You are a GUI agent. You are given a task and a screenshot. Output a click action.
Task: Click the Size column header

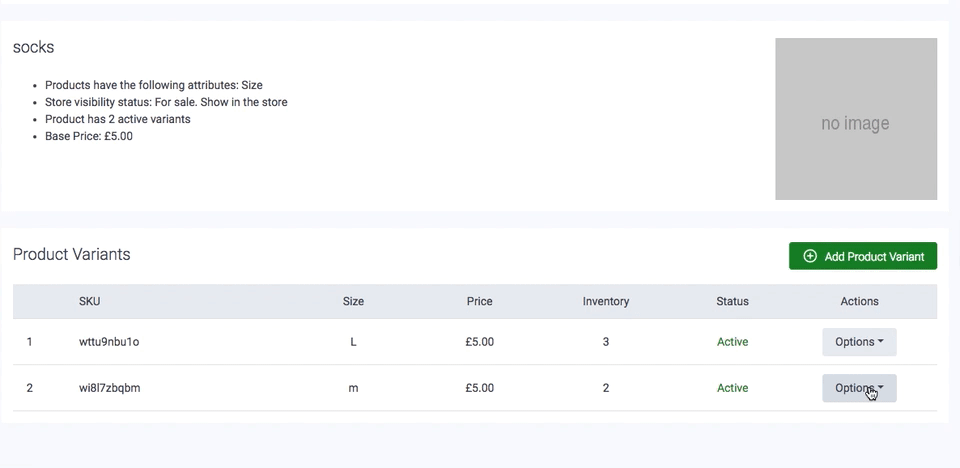[x=353, y=301]
